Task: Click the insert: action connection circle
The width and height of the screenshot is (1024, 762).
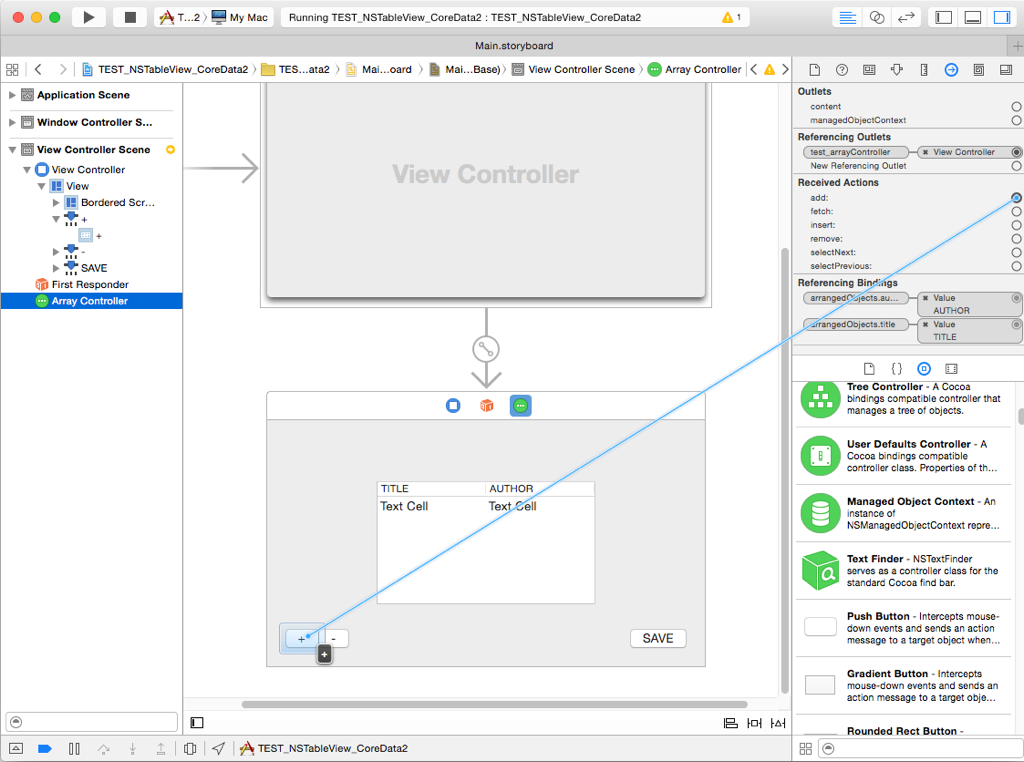Action: (1016, 225)
